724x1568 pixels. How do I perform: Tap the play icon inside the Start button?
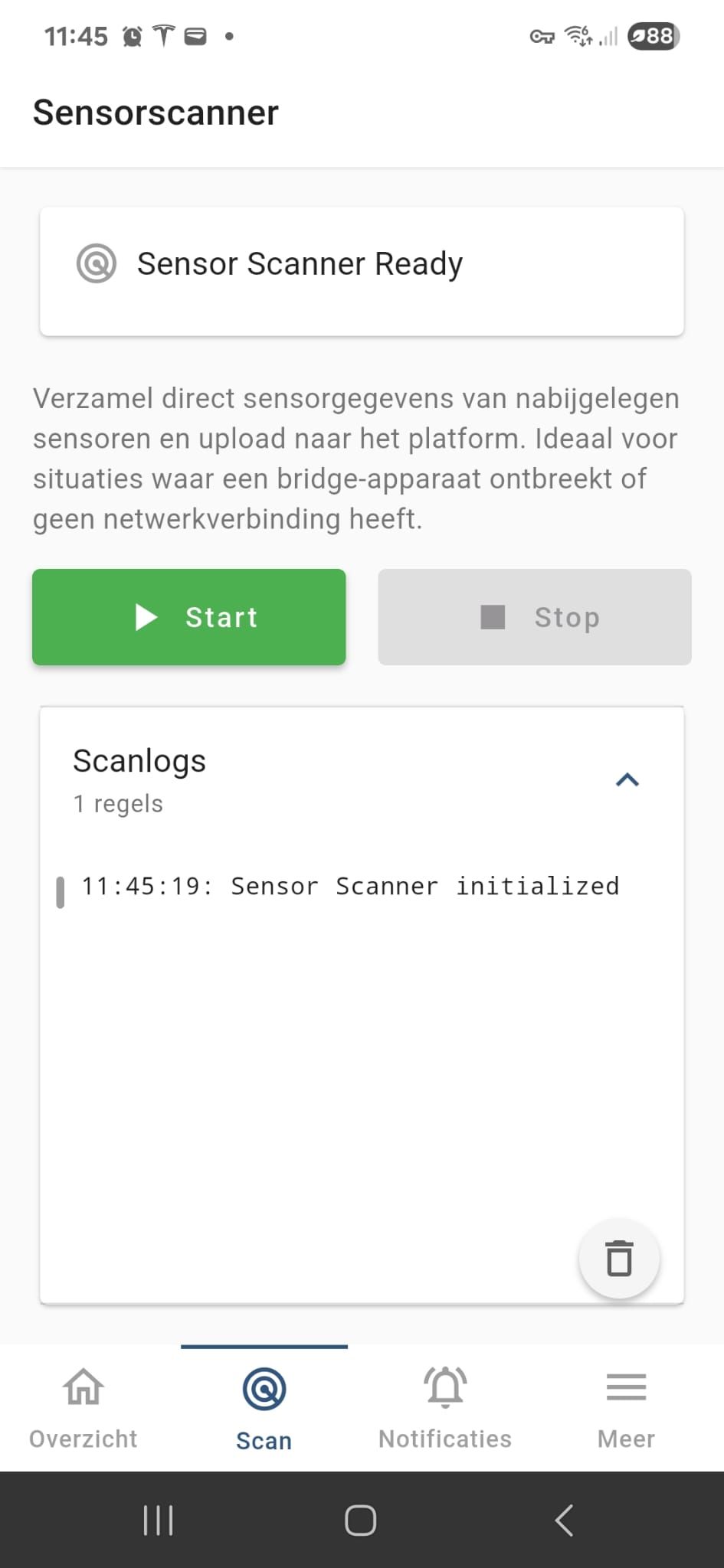click(146, 617)
